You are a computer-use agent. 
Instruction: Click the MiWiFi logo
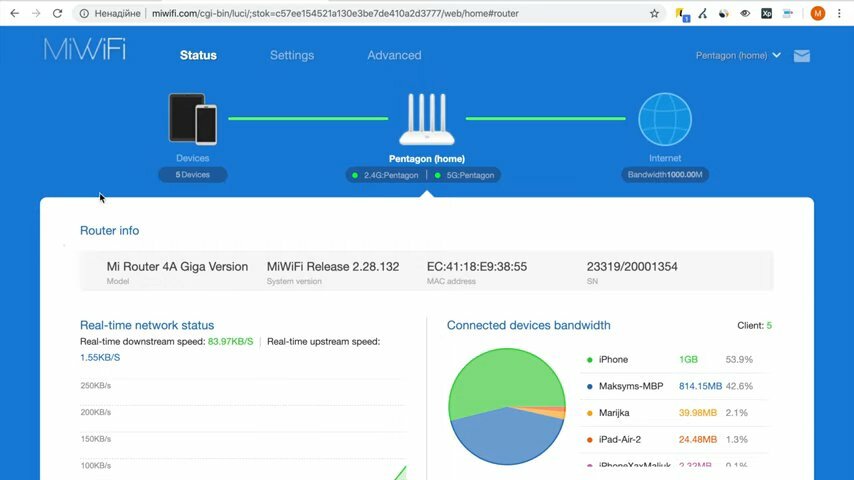coord(84,50)
